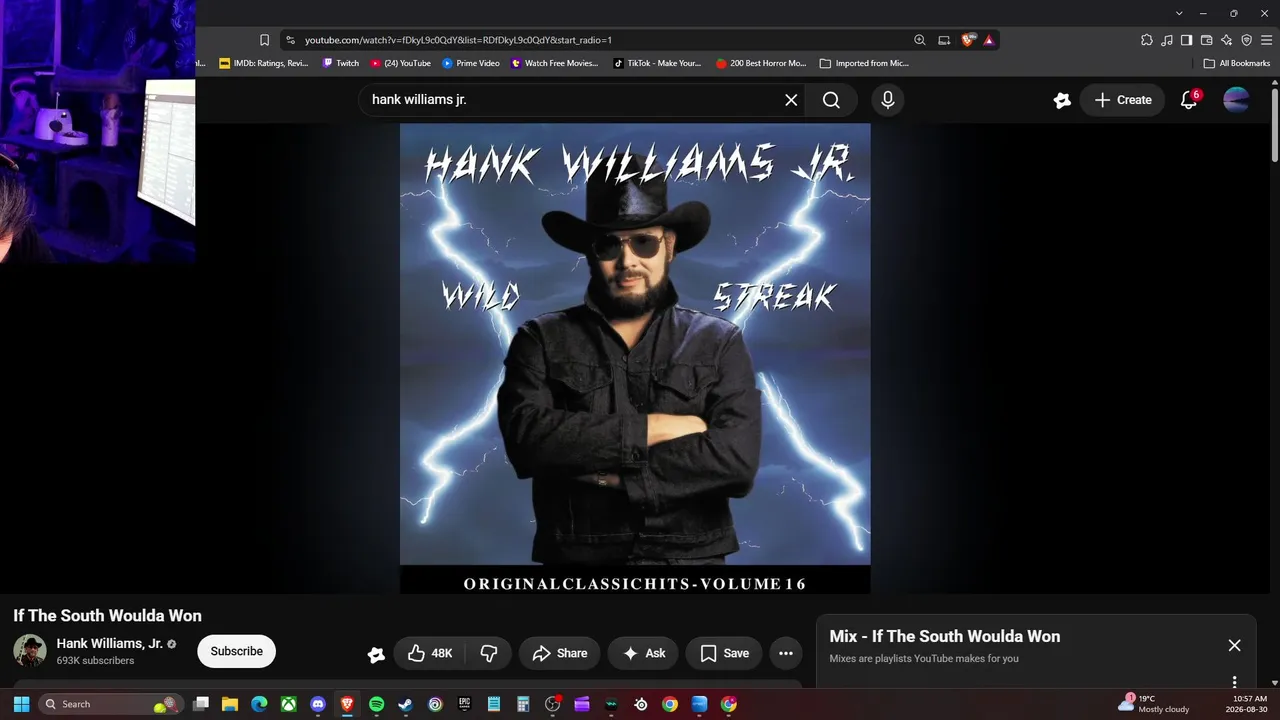
Task: Open the Twitch bookmark
Action: pos(340,63)
